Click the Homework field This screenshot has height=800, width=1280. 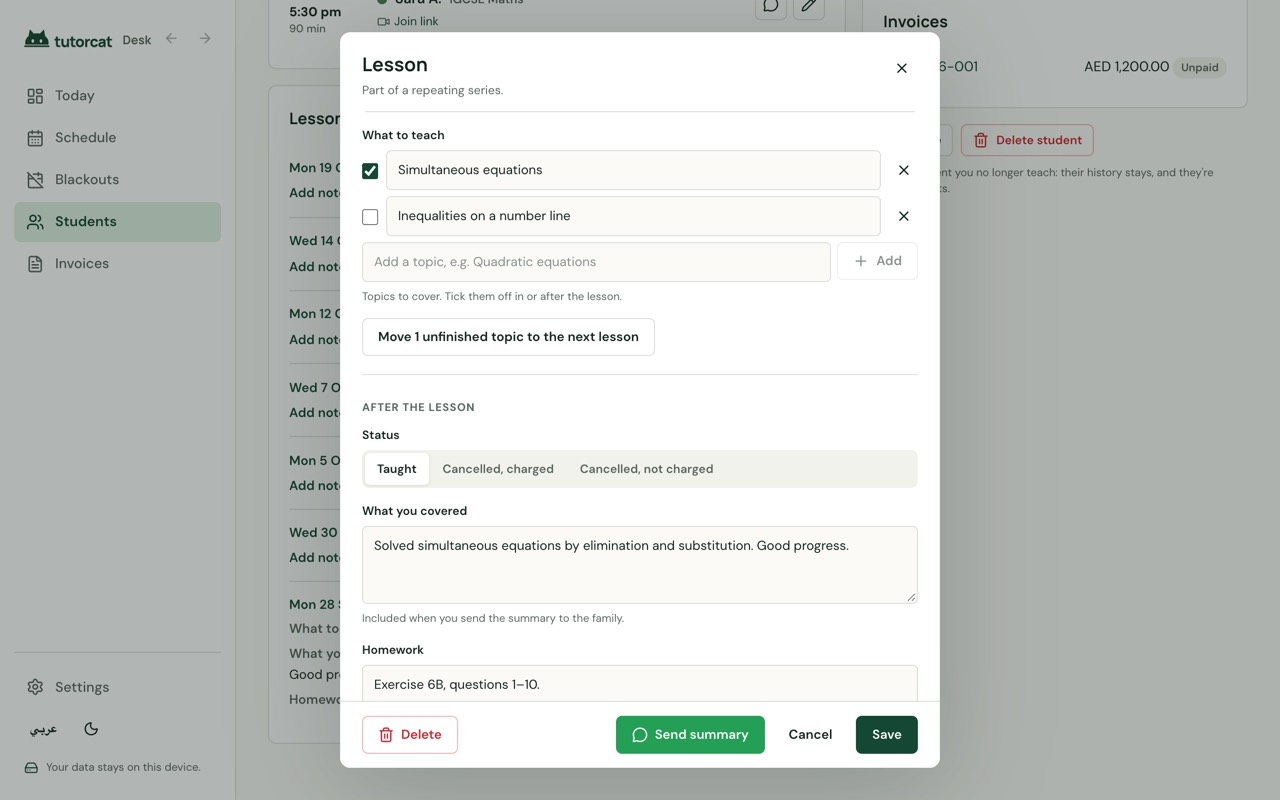coord(640,684)
